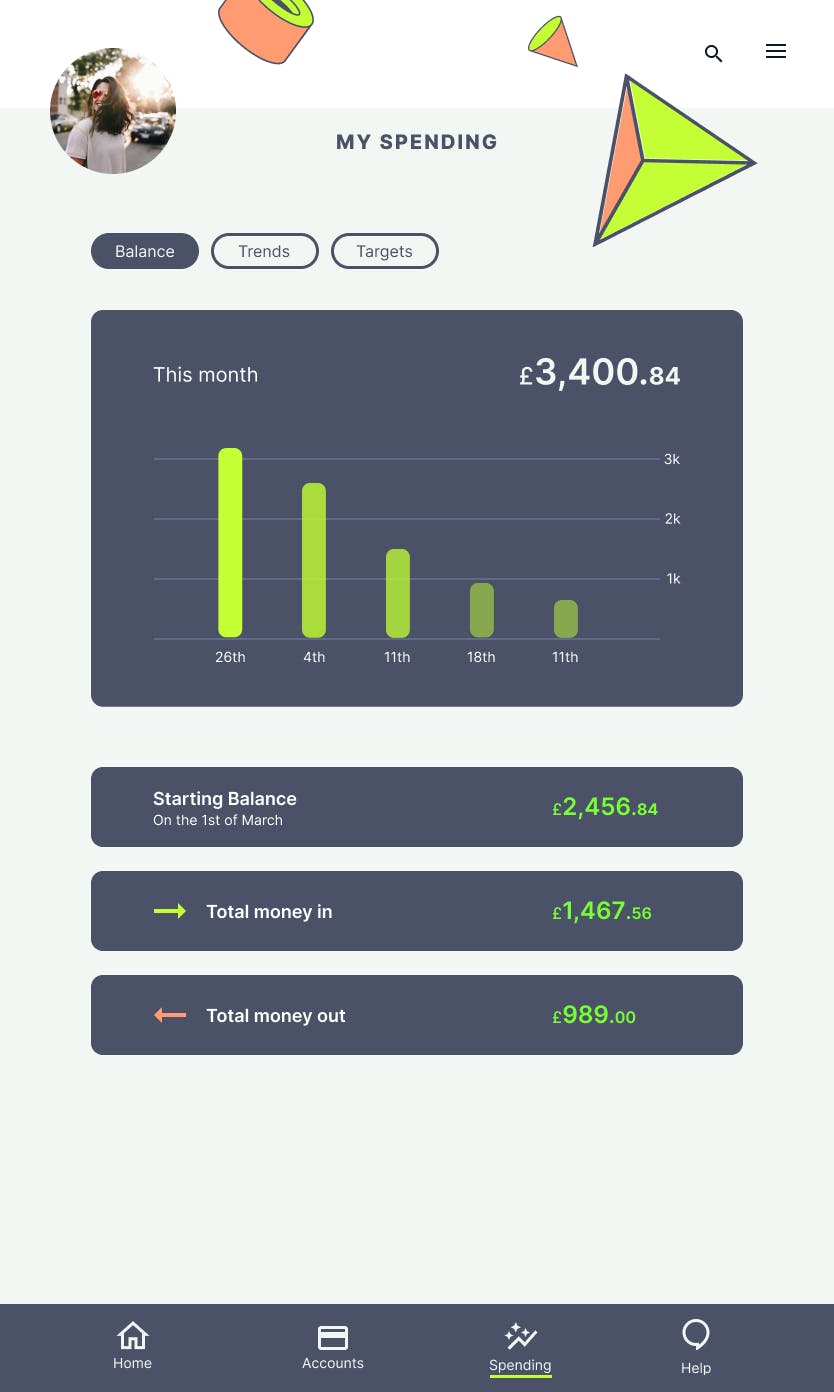The height and width of the screenshot is (1392, 834).
Task: Switch on the Trends view
Action: pyautogui.click(x=264, y=251)
